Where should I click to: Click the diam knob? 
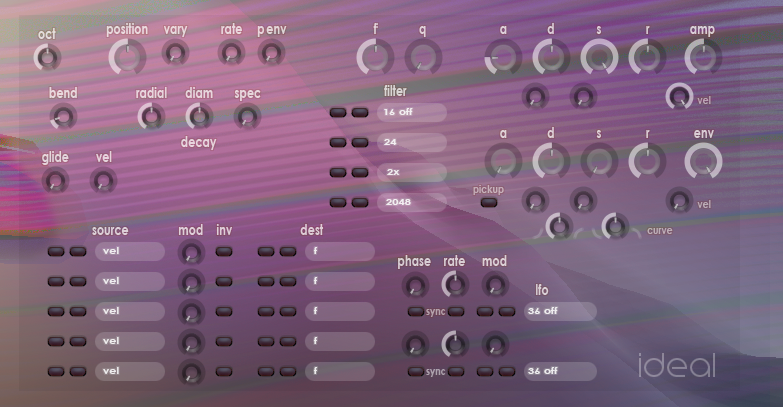pyautogui.click(x=199, y=116)
